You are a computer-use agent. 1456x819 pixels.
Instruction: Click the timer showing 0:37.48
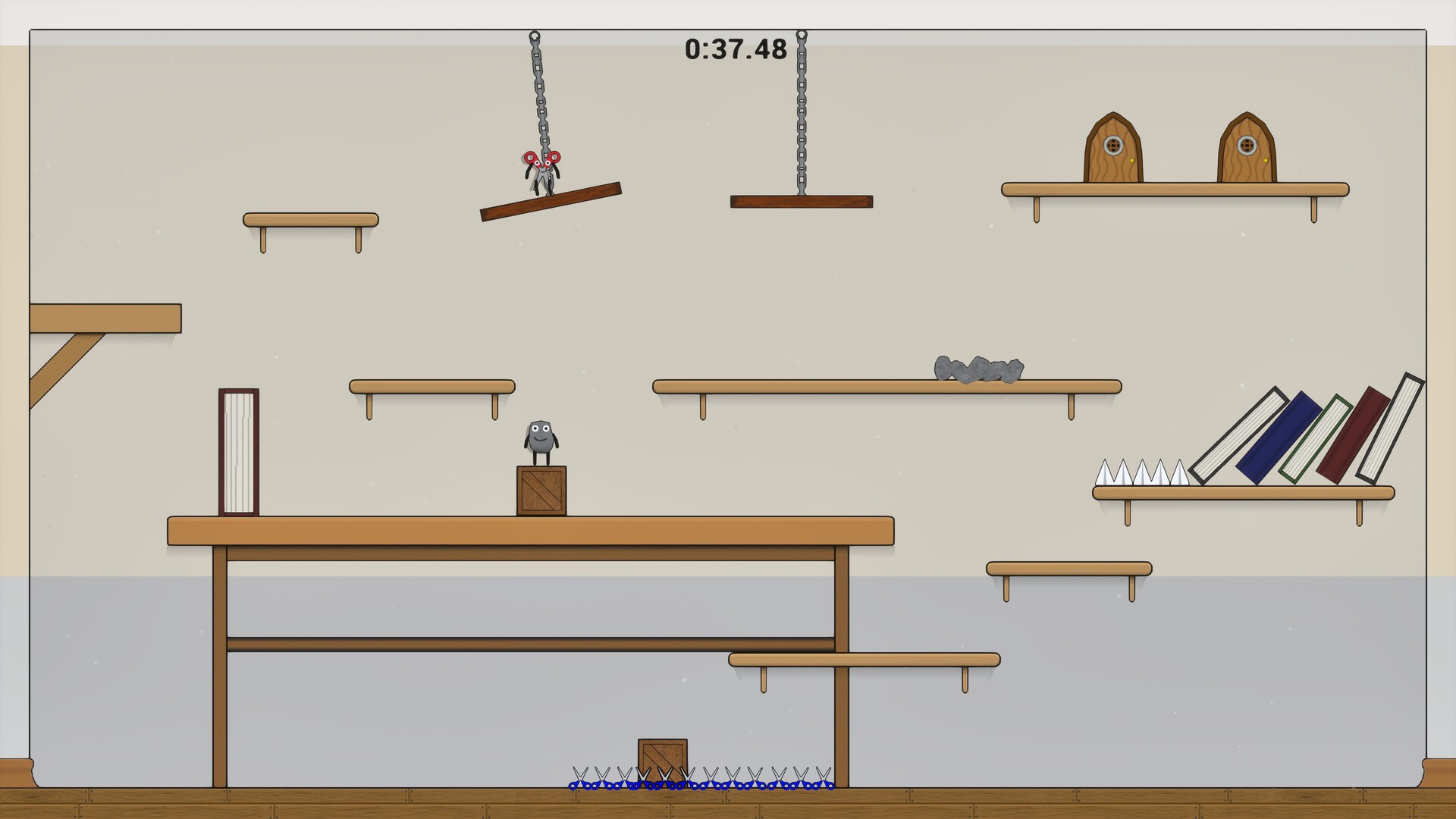[x=733, y=46]
